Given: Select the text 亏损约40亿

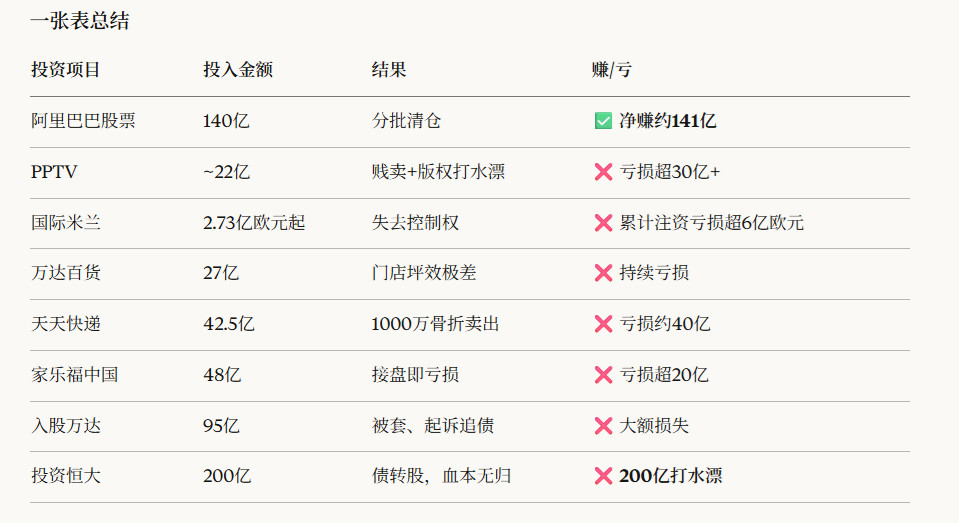Looking at the screenshot, I should coord(665,324).
